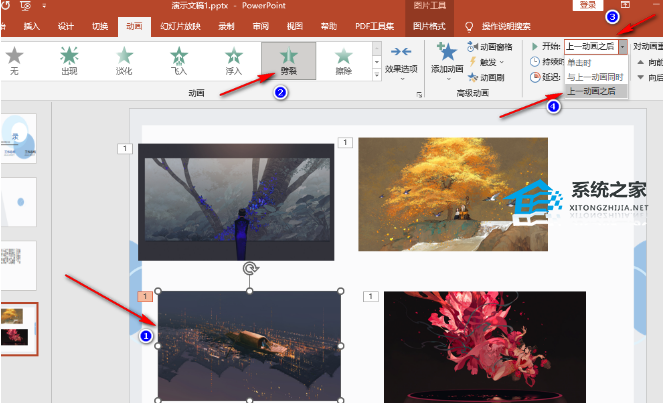Click animation tag 1 beside golden tree picture
The width and height of the screenshot is (664, 403).
345,142
